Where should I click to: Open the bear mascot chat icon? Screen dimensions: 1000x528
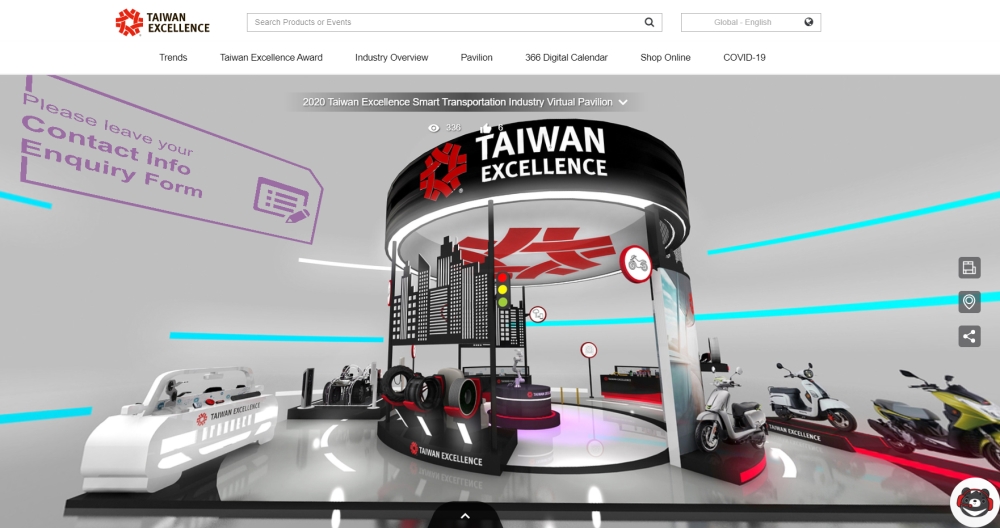[x=974, y=502]
